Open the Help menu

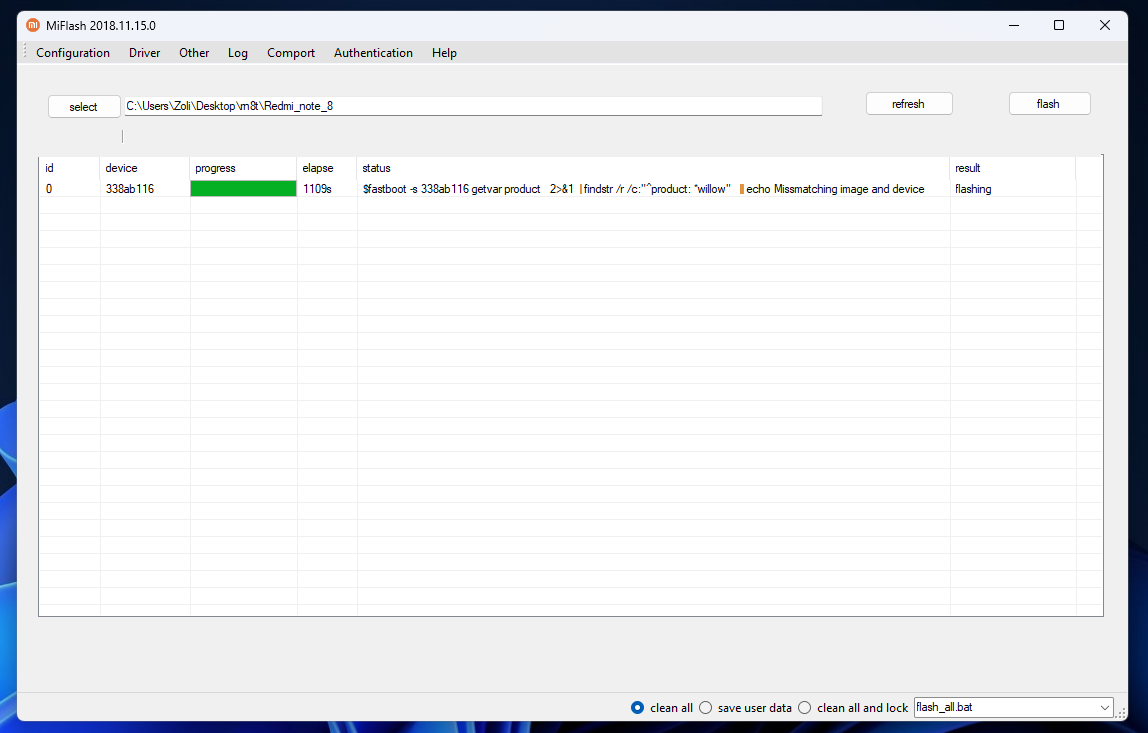444,53
